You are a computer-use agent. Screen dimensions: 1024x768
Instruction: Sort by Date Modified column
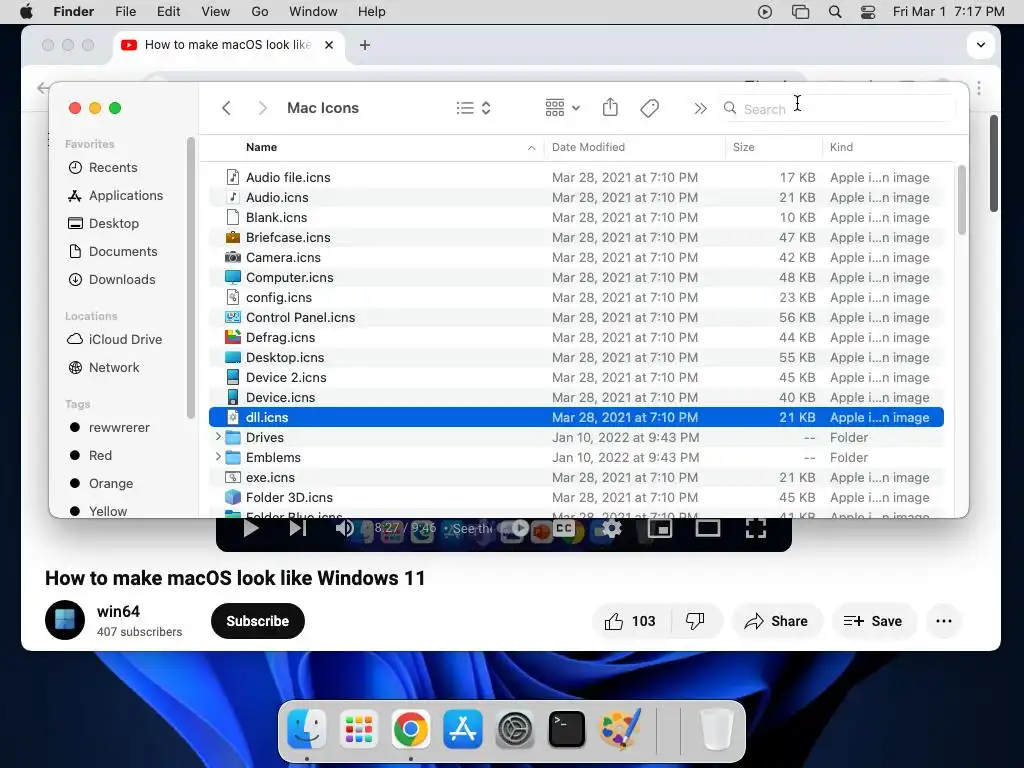(588, 147)
